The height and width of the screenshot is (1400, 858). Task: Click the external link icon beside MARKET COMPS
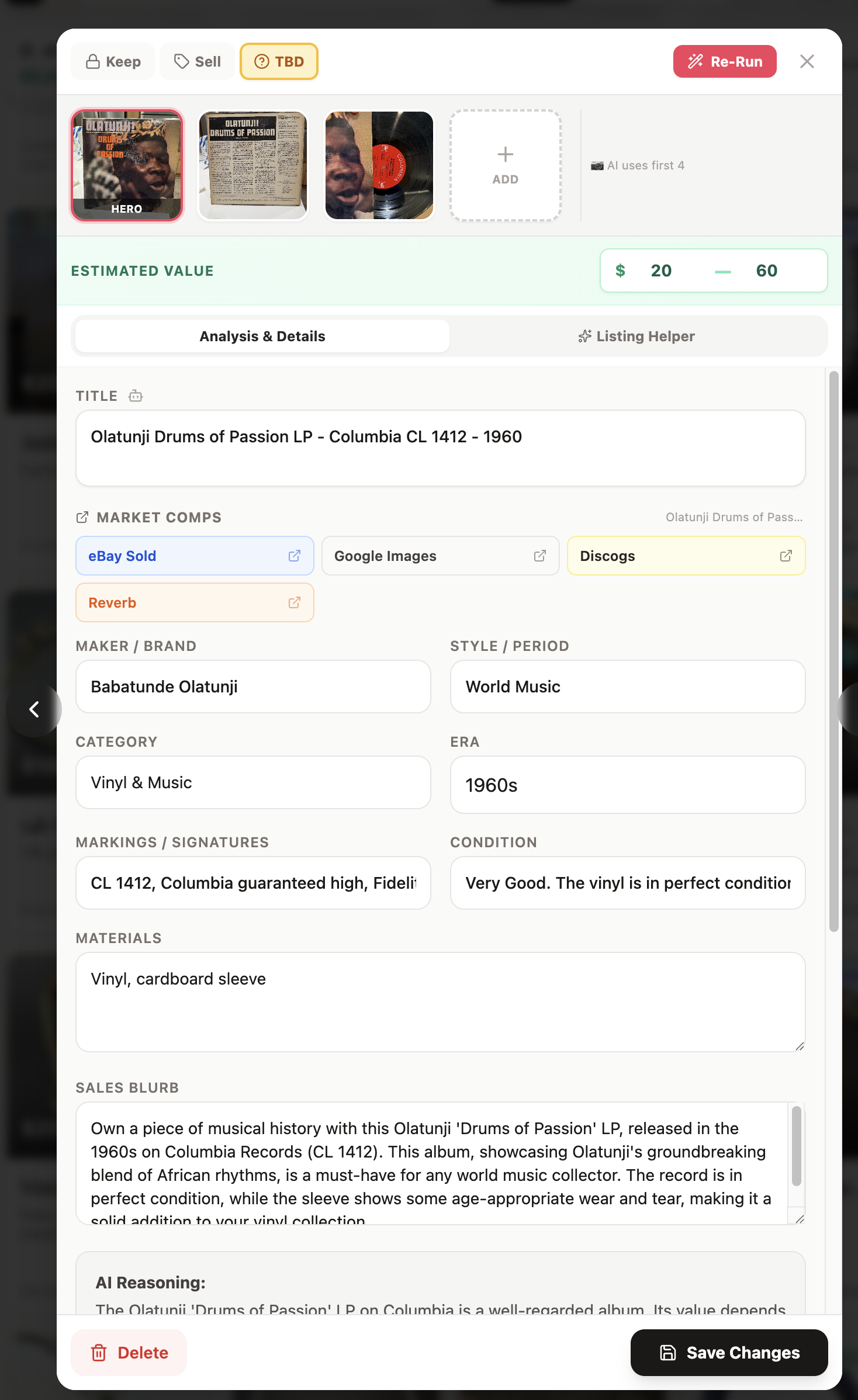[x=82, y=517]
